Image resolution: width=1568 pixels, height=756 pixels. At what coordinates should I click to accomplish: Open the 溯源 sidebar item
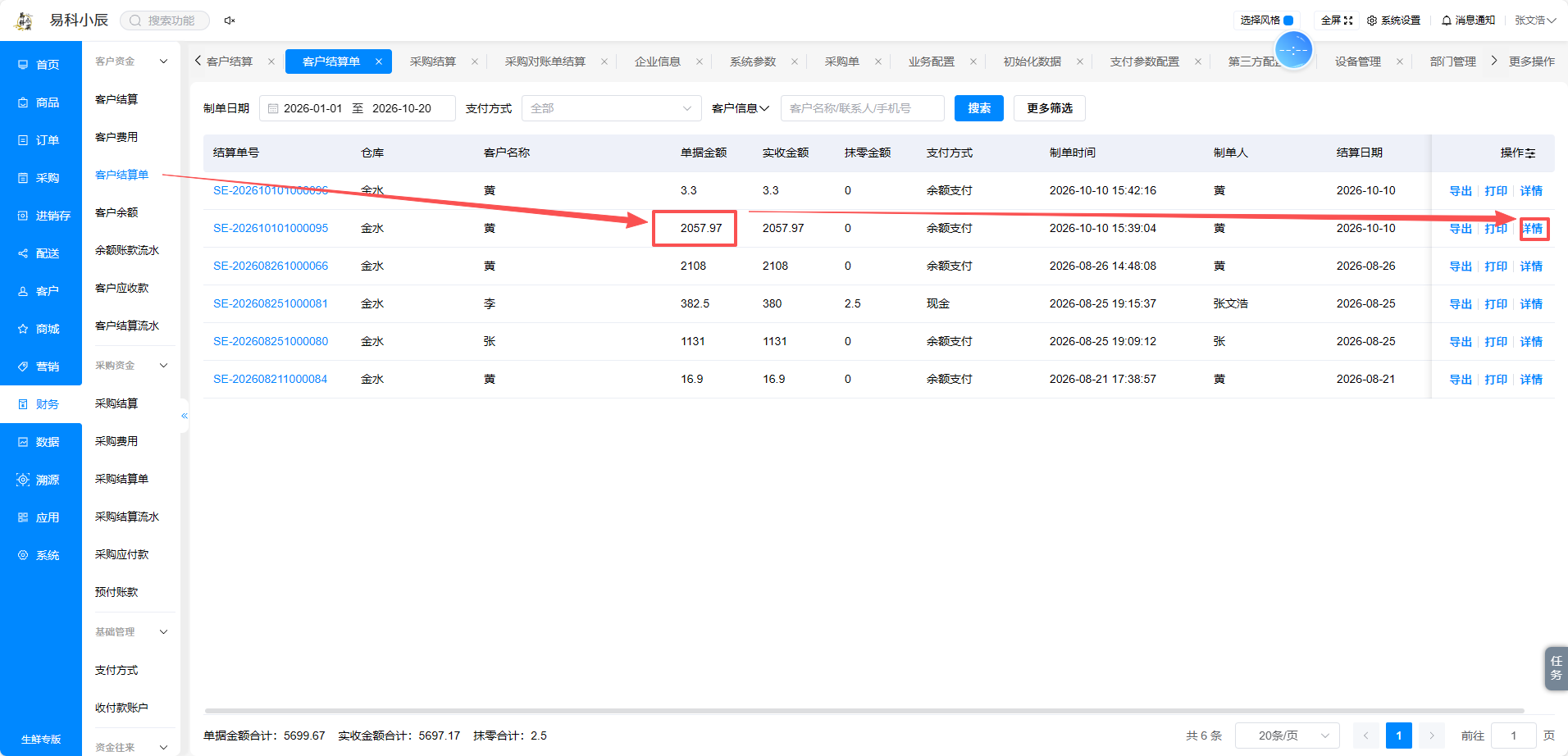[40, 480]
